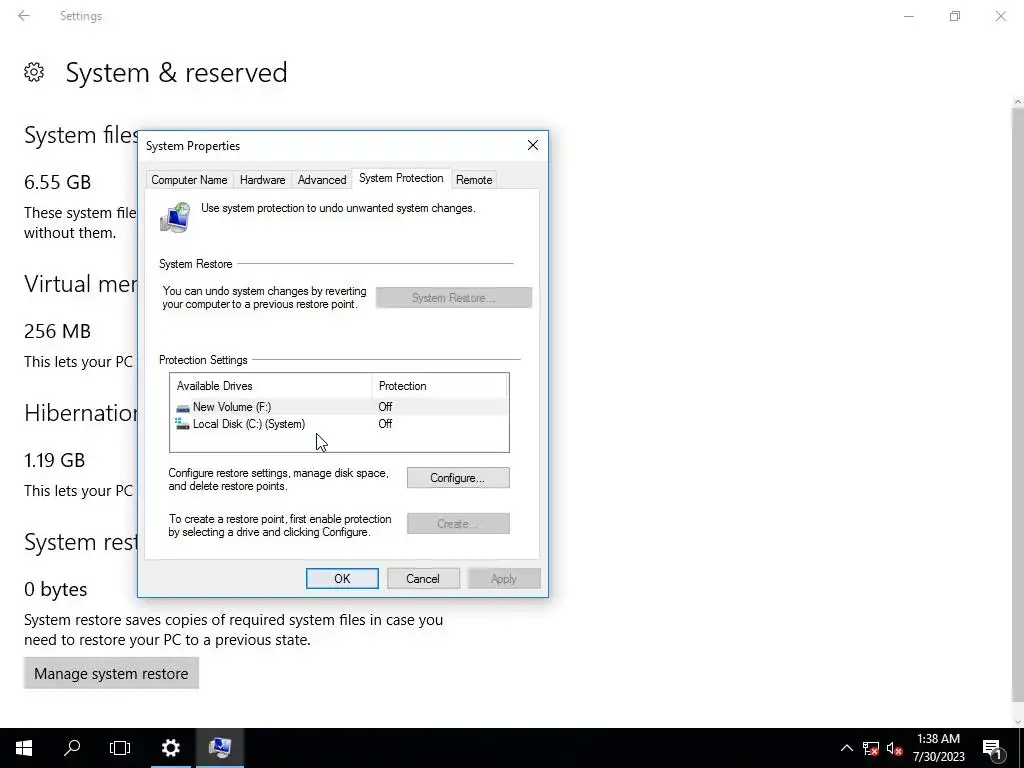Click Off status for Local Disk (C:)

click(x=385, y=424)
